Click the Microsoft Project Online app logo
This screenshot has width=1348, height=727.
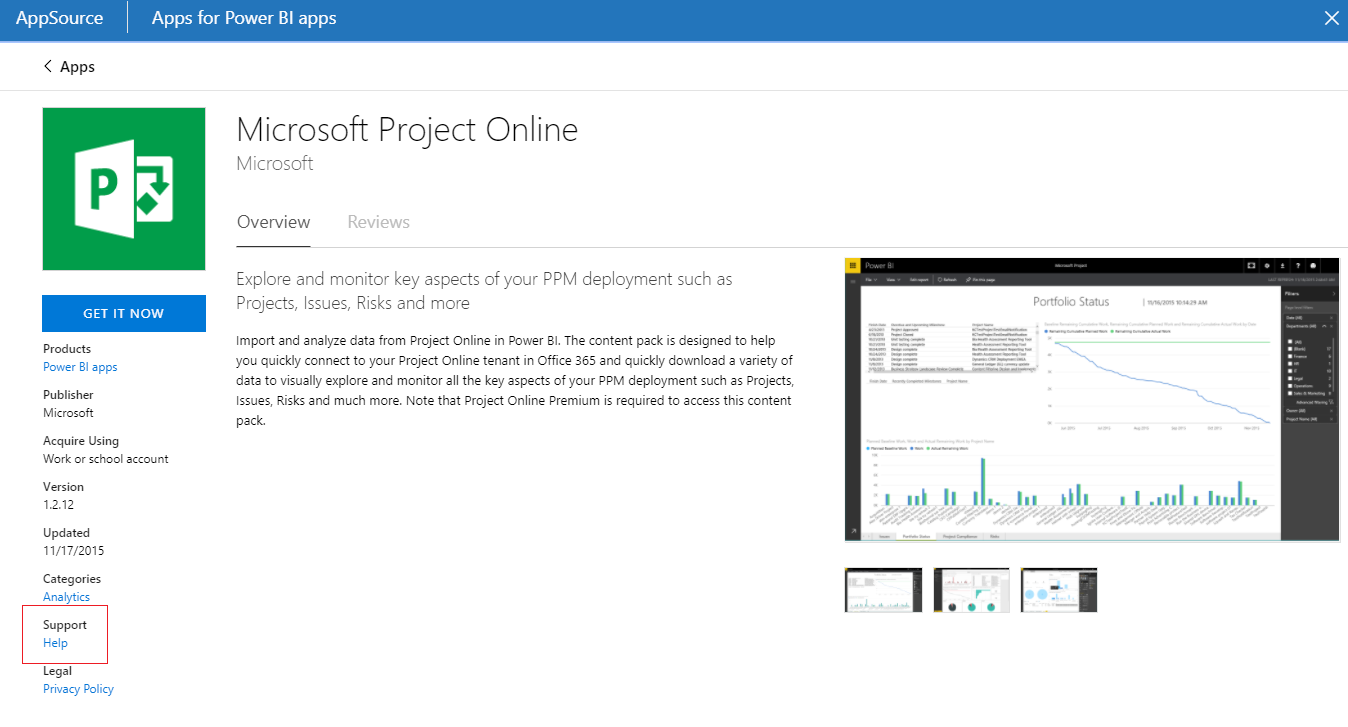[124, 189]
